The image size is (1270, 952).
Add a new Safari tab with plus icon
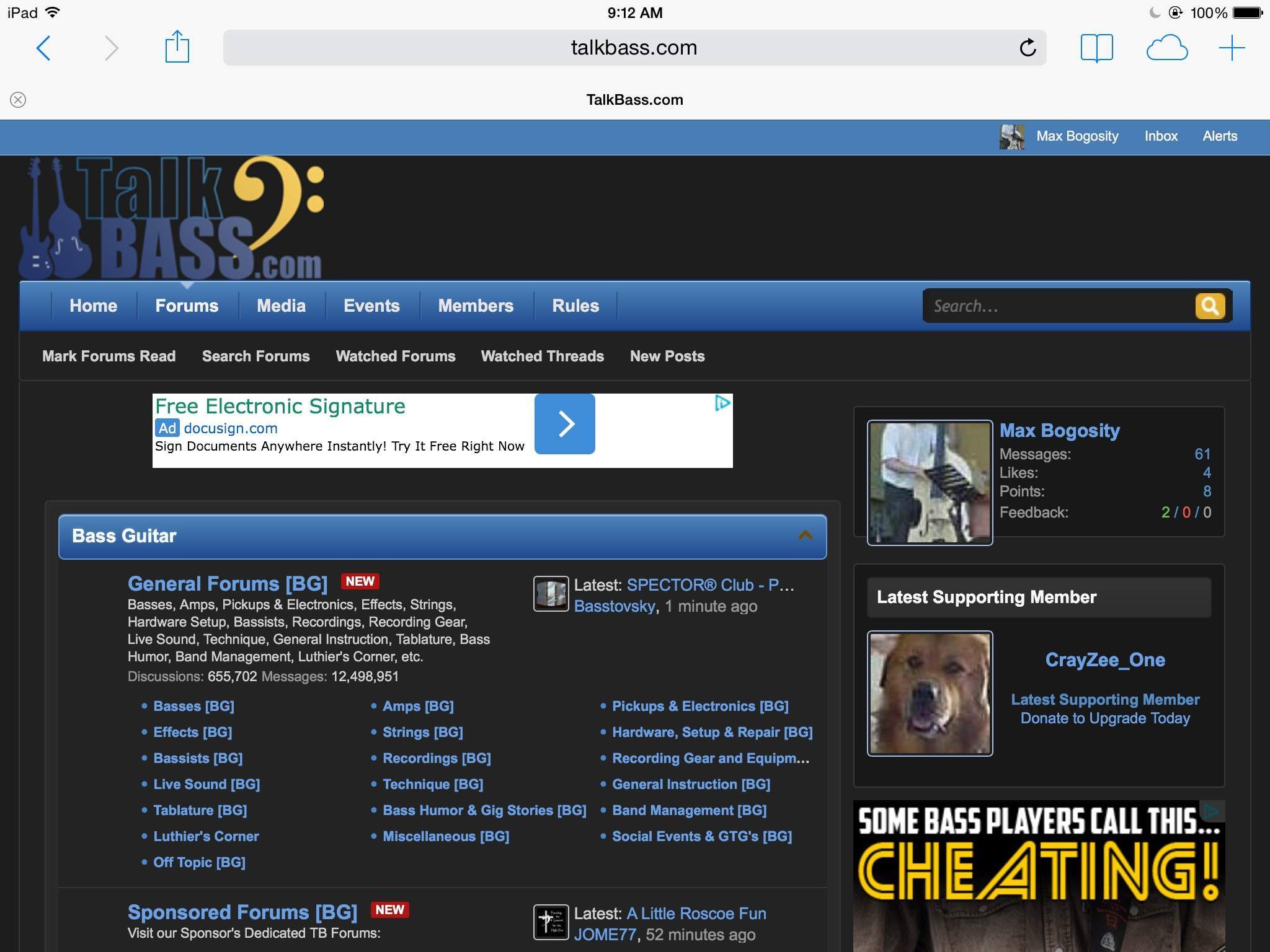click(x=1232, y=48)
